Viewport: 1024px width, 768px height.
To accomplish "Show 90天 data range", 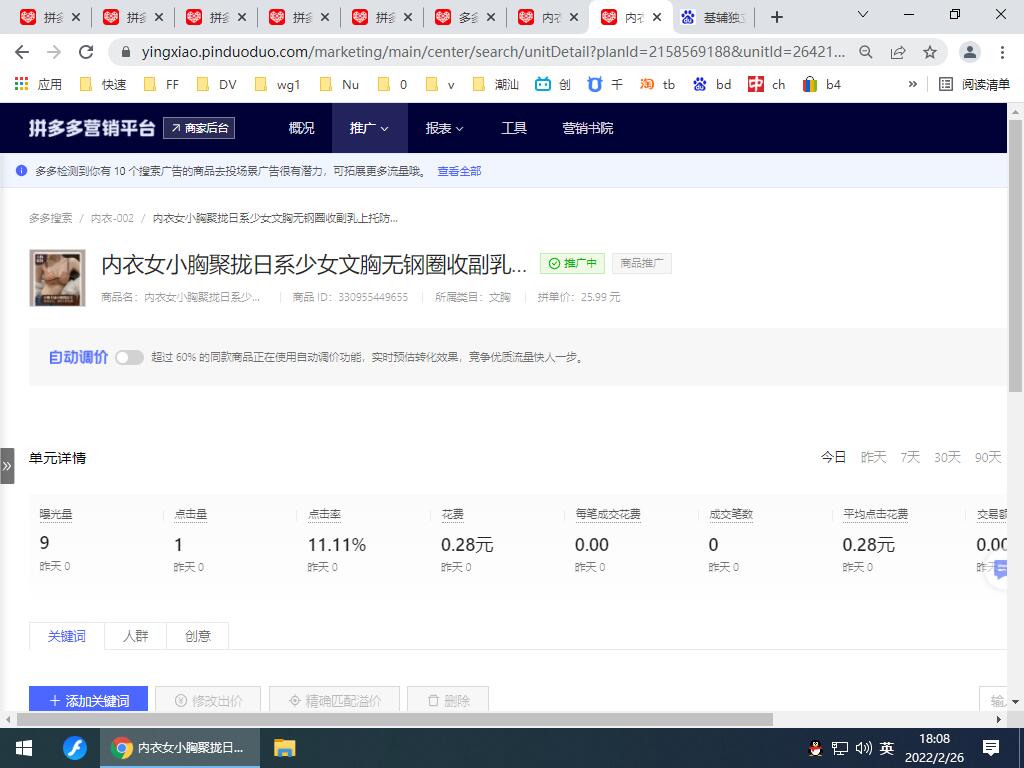I will [988, 457].
